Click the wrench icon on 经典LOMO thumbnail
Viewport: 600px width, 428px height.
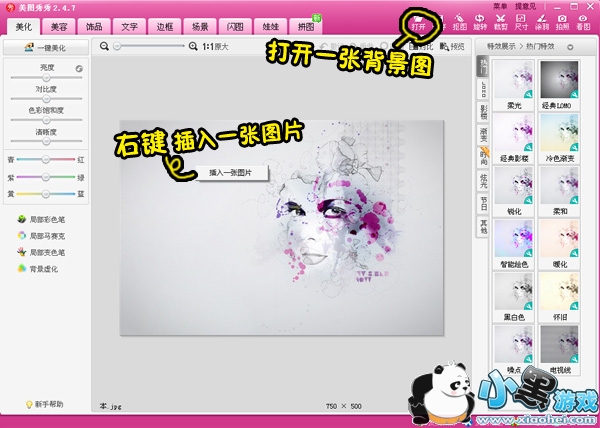[574, 94]
